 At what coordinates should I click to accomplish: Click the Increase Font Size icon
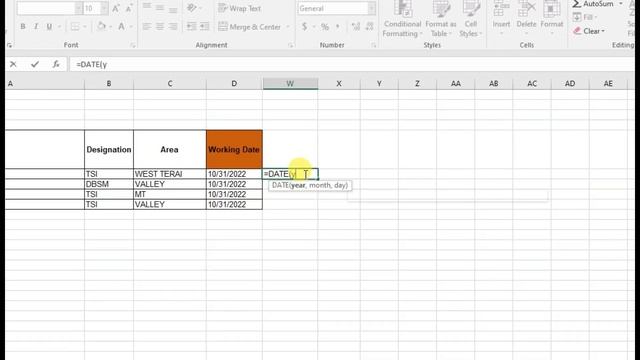(x=116, y=8)
